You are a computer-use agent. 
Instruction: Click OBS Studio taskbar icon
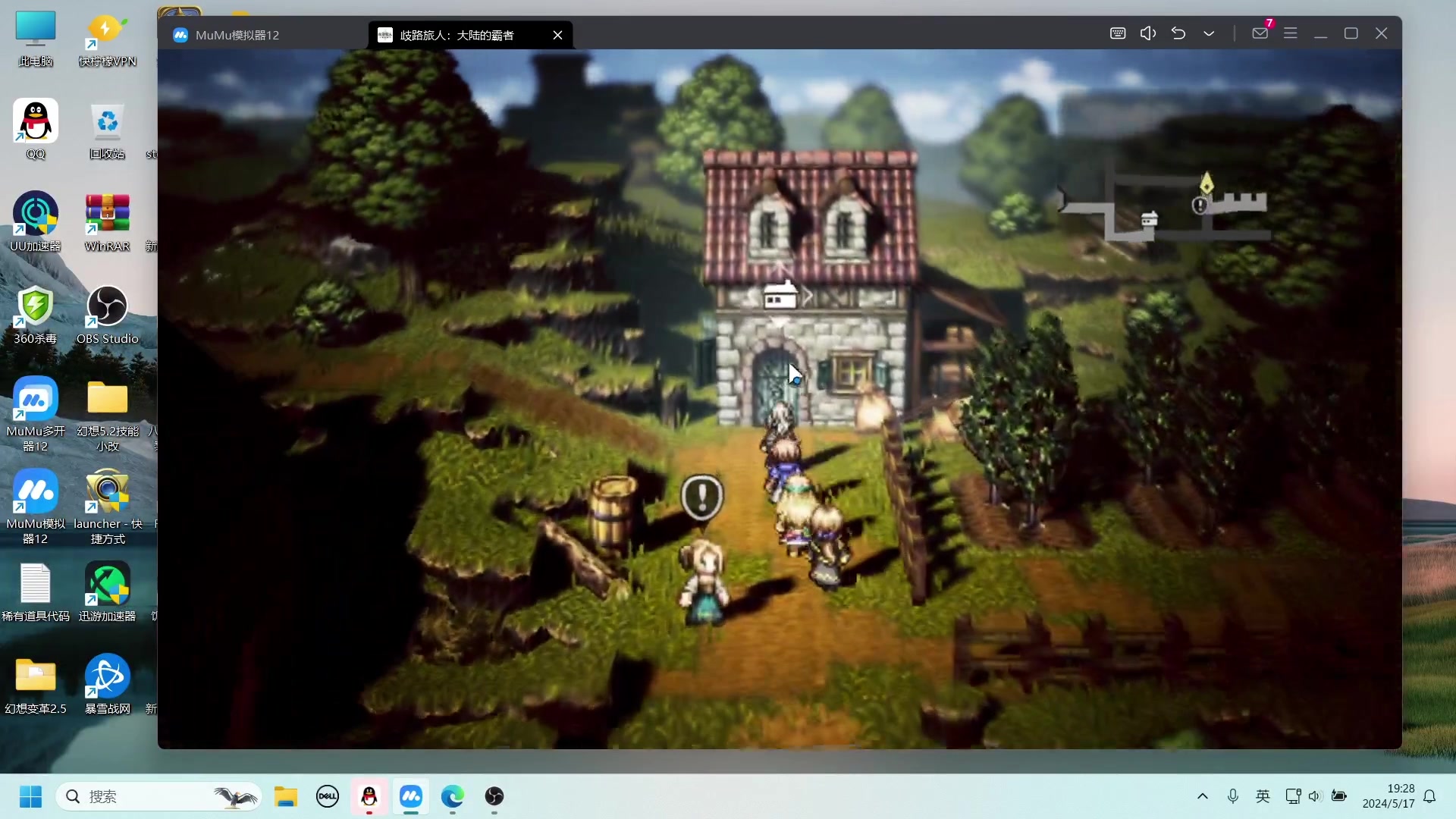(x=494, y=797)
